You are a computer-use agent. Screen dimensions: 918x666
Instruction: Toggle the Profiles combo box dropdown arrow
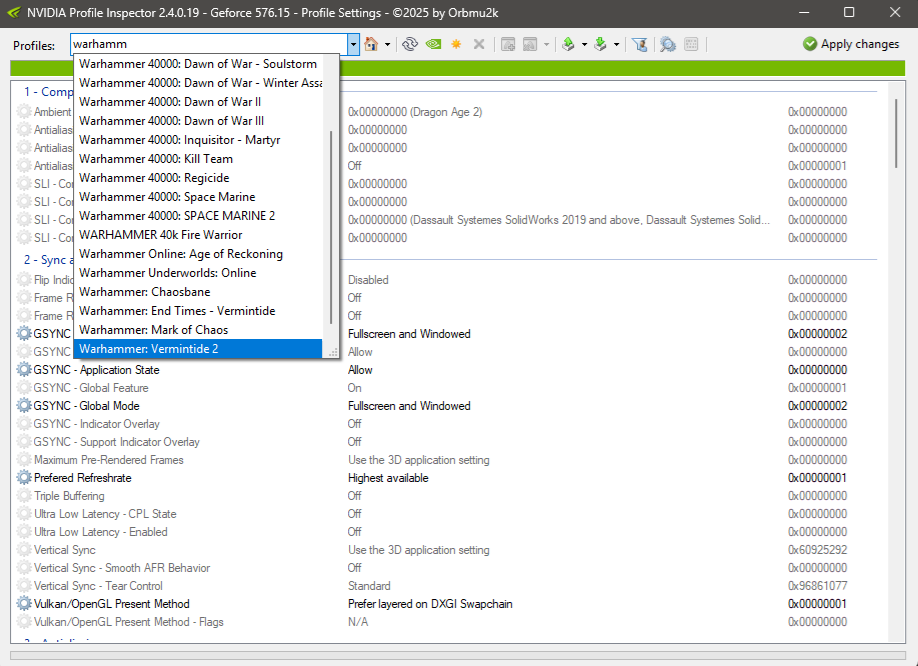353,44
